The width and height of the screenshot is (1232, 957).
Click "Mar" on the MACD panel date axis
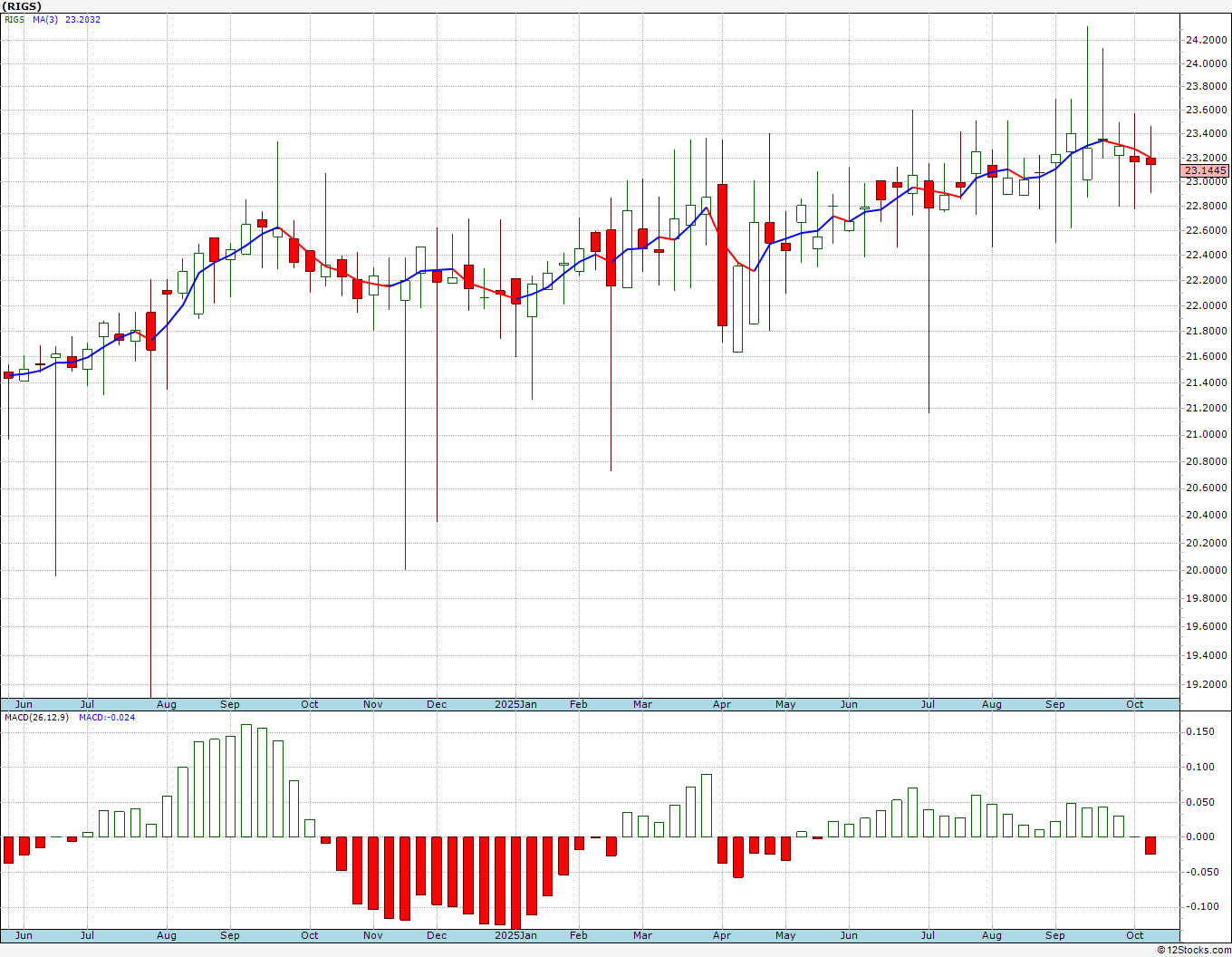(x=643, y=935)
